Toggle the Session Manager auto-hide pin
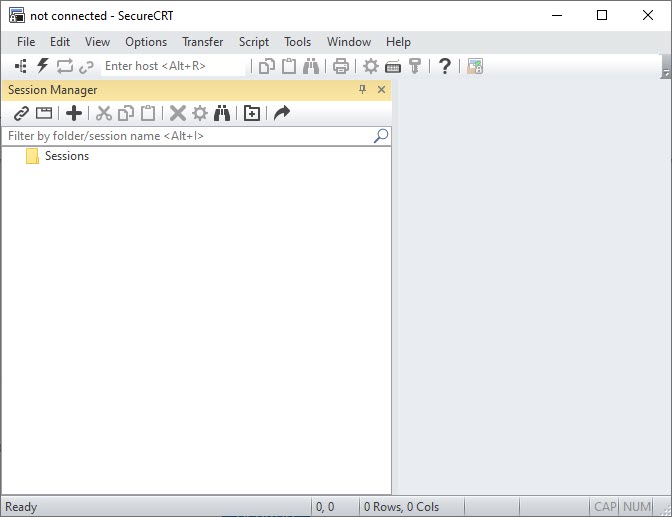 coord(363,90)
